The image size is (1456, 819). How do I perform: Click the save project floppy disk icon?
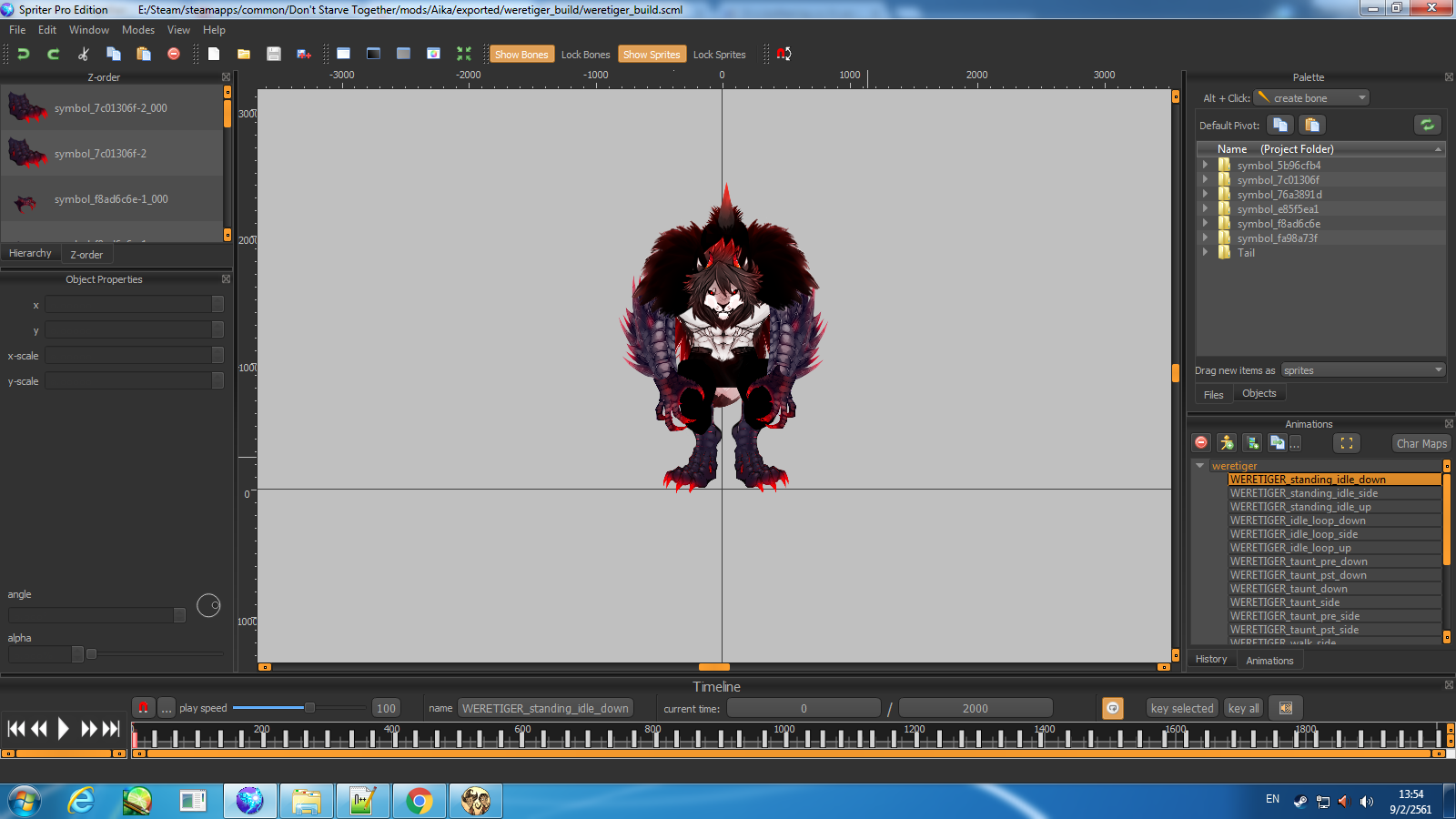(273, 54)
